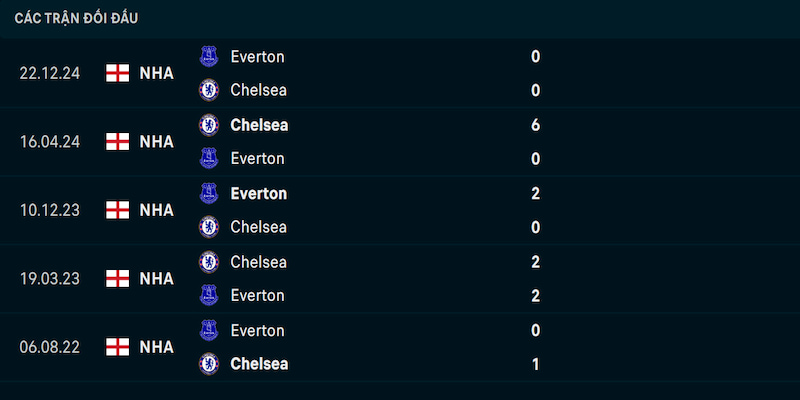Click England flag beside 22.12.24 date

pos(117,73)
